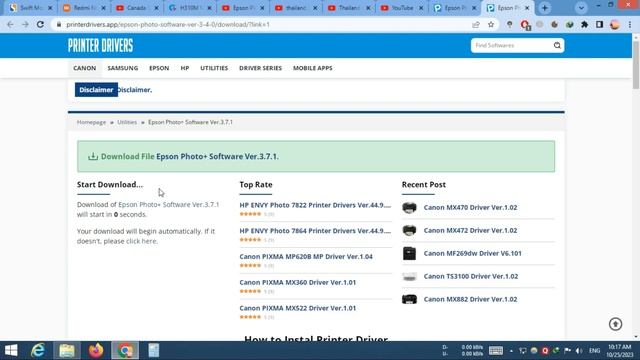
Task: Open the MOBILE APPS menu item
Action: (313, 68)
